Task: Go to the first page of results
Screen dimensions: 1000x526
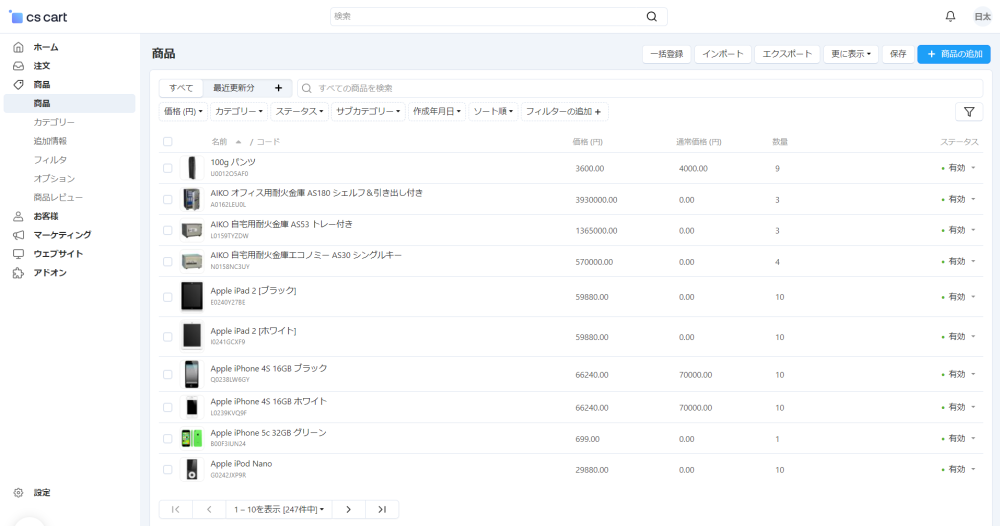Action: [x=175, y=509]
